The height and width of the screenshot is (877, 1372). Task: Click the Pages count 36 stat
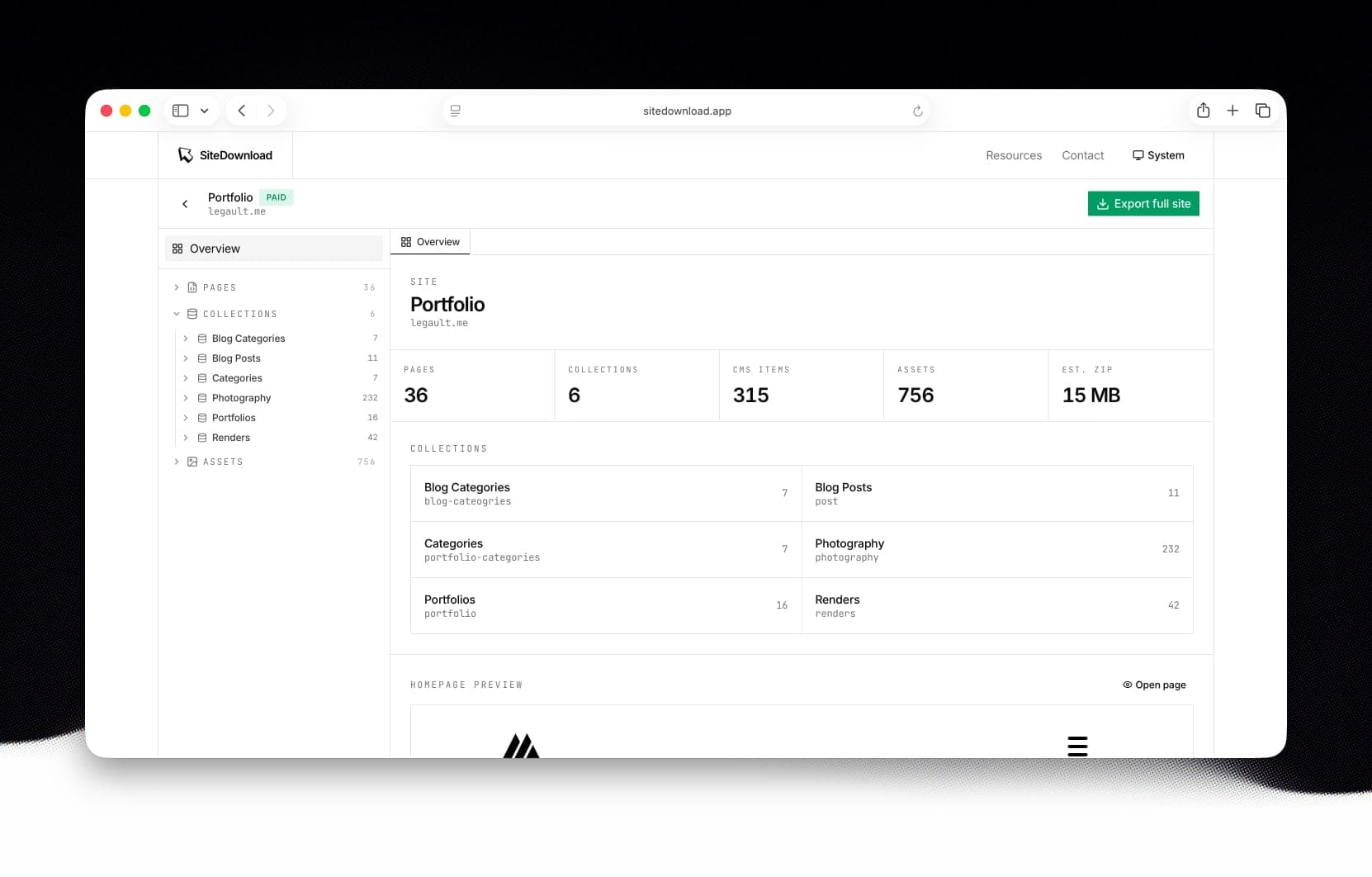pyautogui.click(x=416, y=396)
